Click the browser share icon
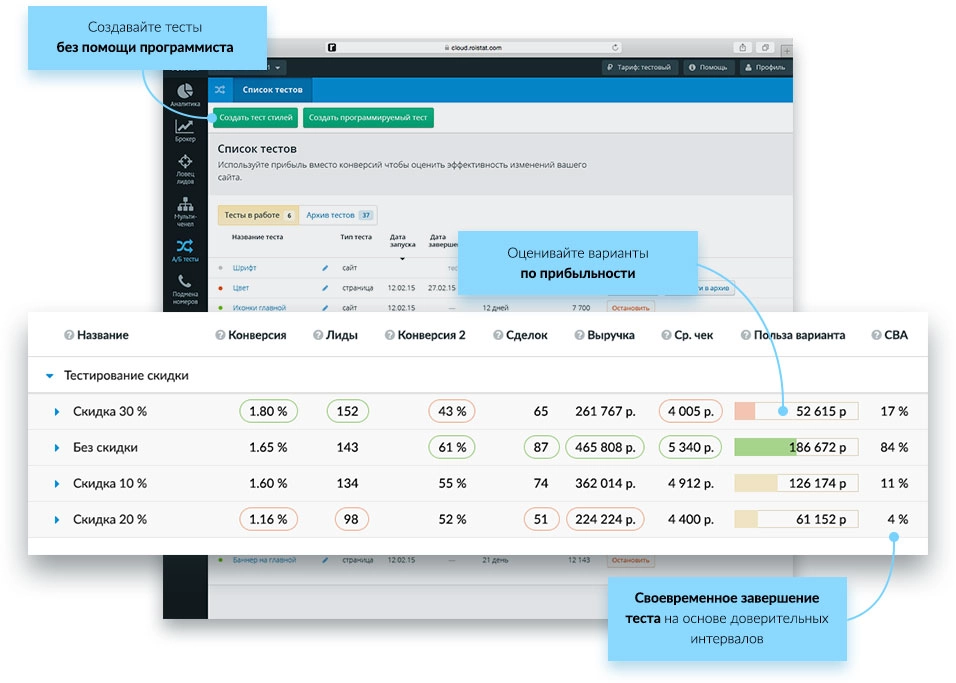Screen dimensions: 956x683 742,47
